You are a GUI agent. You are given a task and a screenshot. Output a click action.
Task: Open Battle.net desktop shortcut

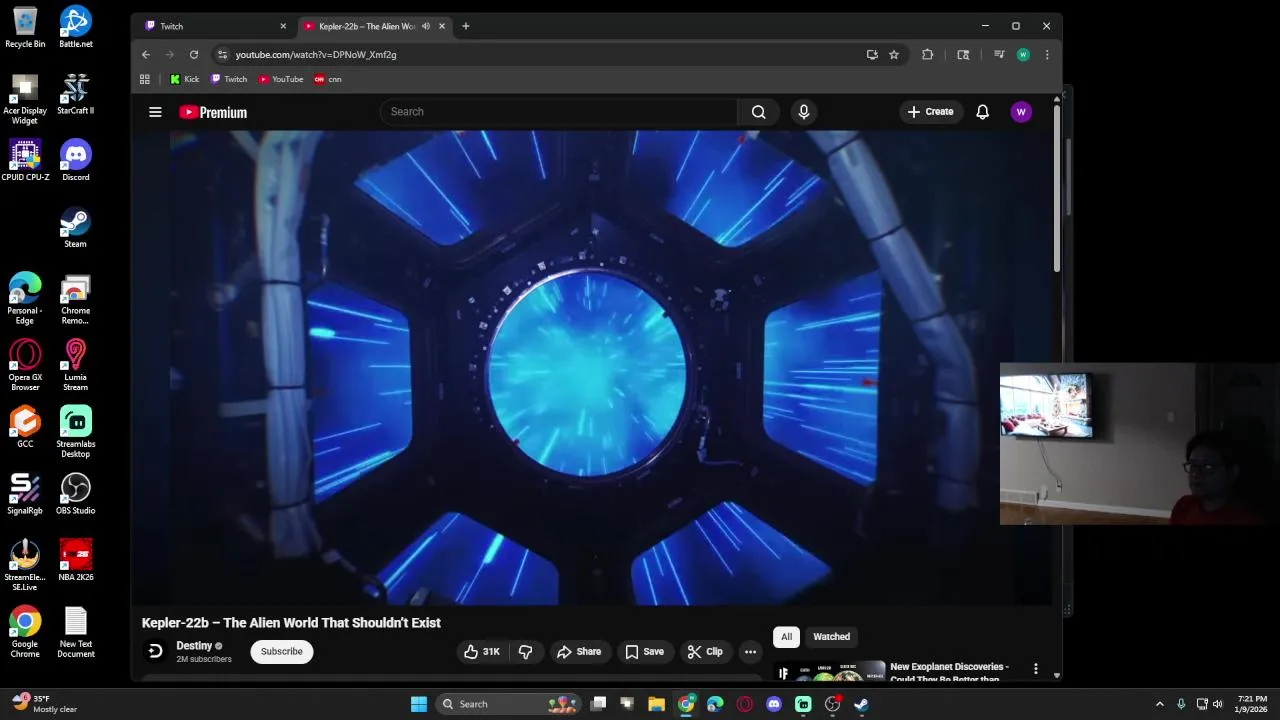click(x=75, y=27)
